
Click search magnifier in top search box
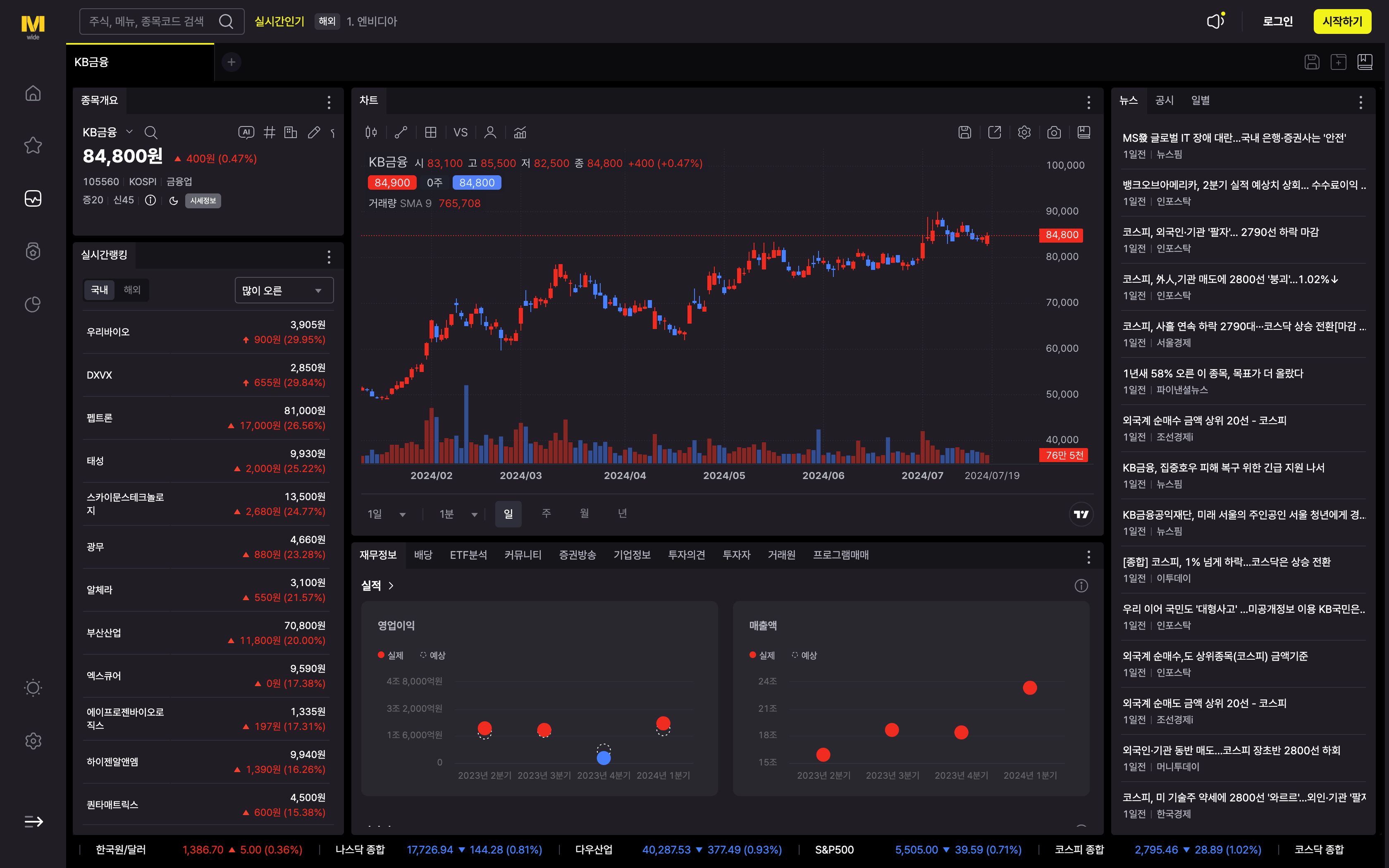point(226,21)
